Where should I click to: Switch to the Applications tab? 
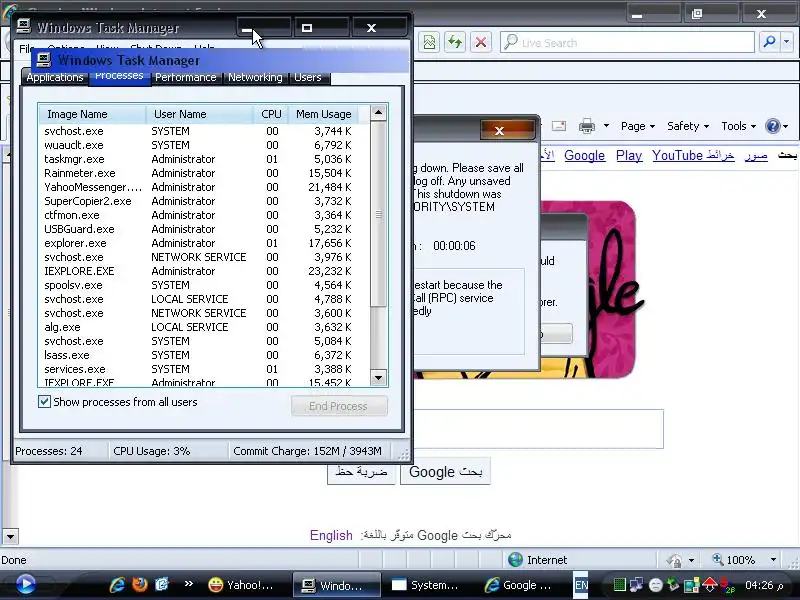tap(55, 78)
